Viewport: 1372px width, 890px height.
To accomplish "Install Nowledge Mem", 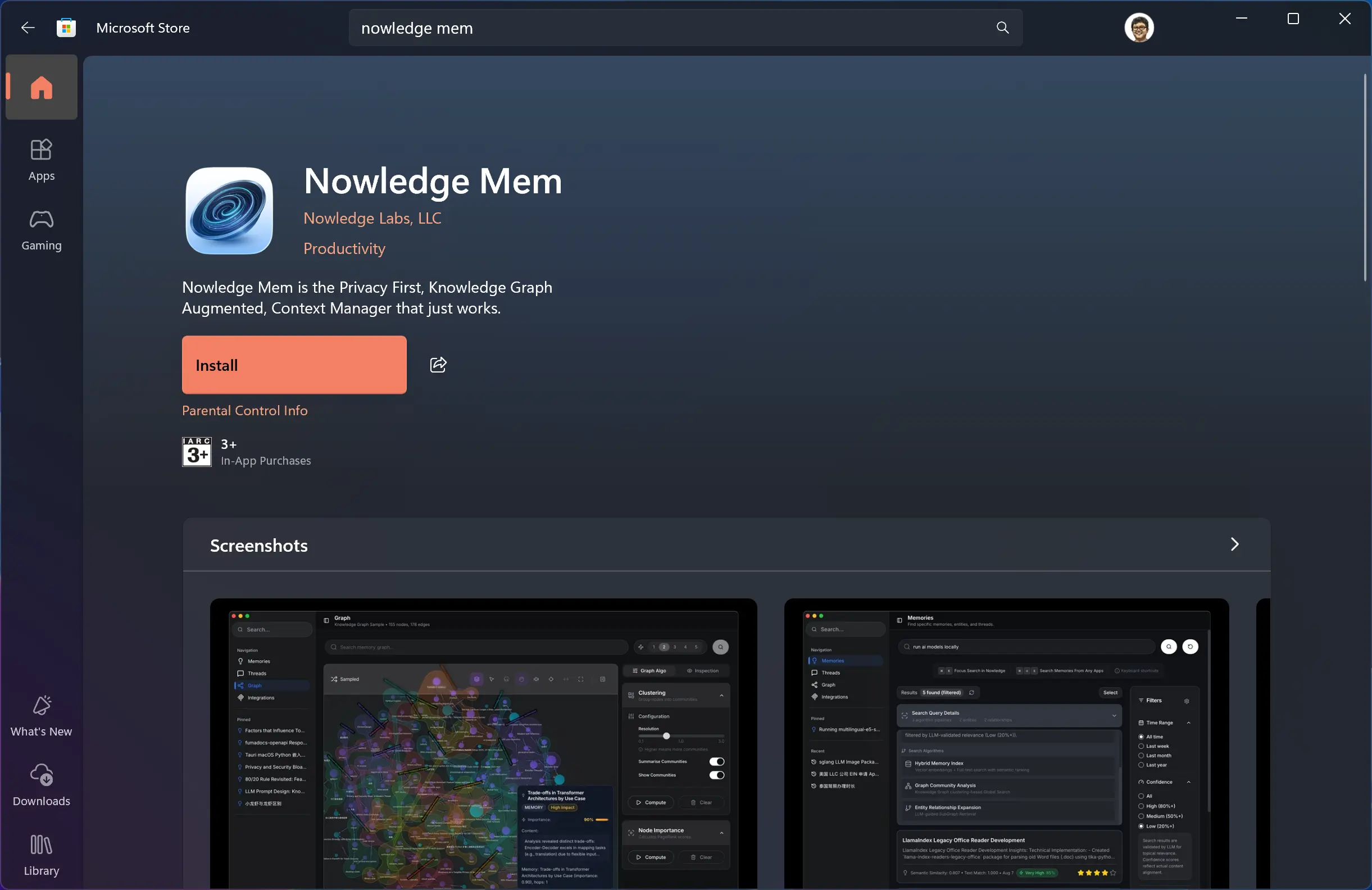I will pyautogui.click(x=294, y=365).
